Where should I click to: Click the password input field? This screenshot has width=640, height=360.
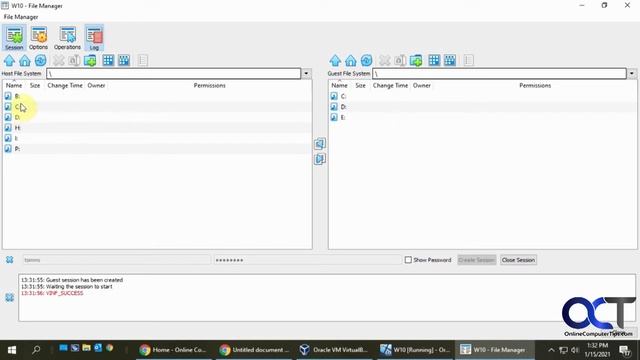tap(307, 260)
